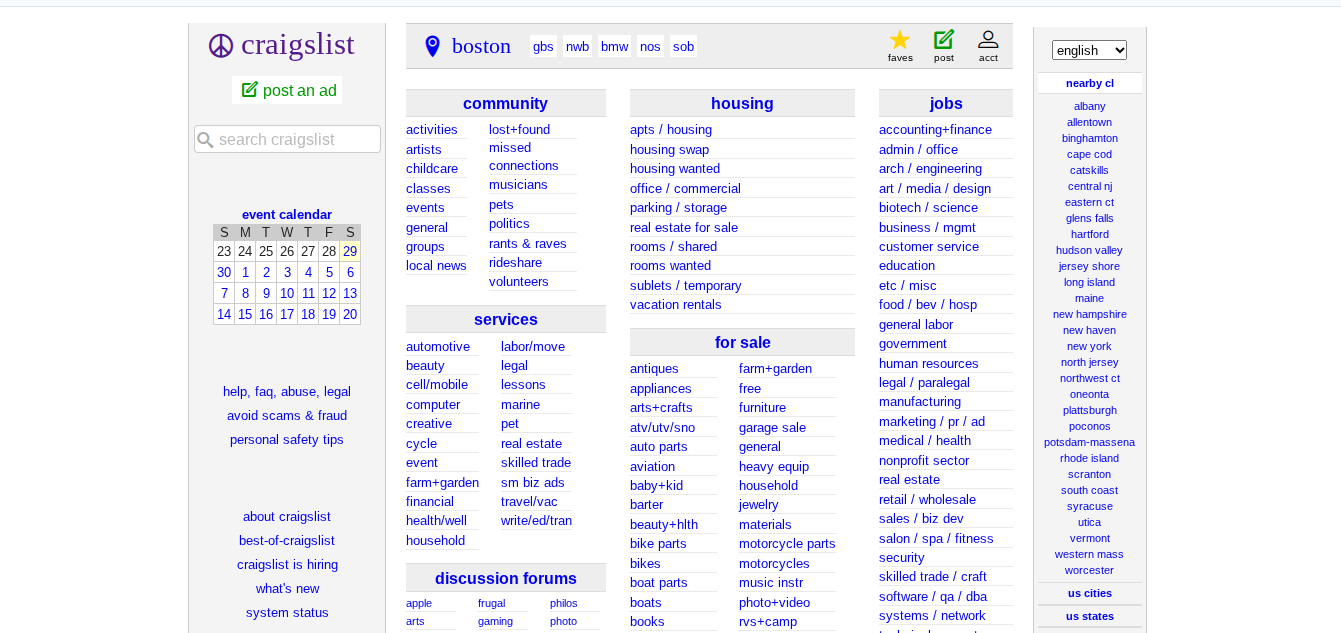Select day 13 in event calendar
Screen dimensions: 1341x633
click(350, 293)
